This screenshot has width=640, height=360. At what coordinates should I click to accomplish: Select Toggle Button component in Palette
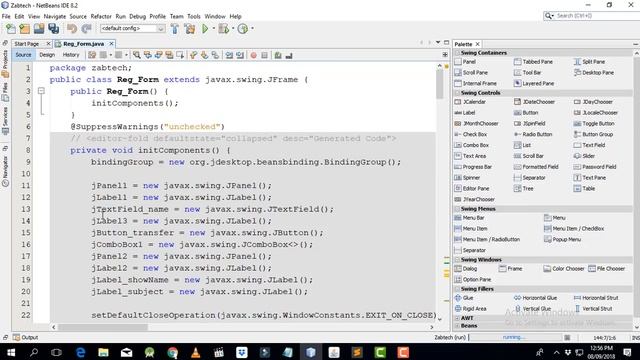click(x=594, y=123)
